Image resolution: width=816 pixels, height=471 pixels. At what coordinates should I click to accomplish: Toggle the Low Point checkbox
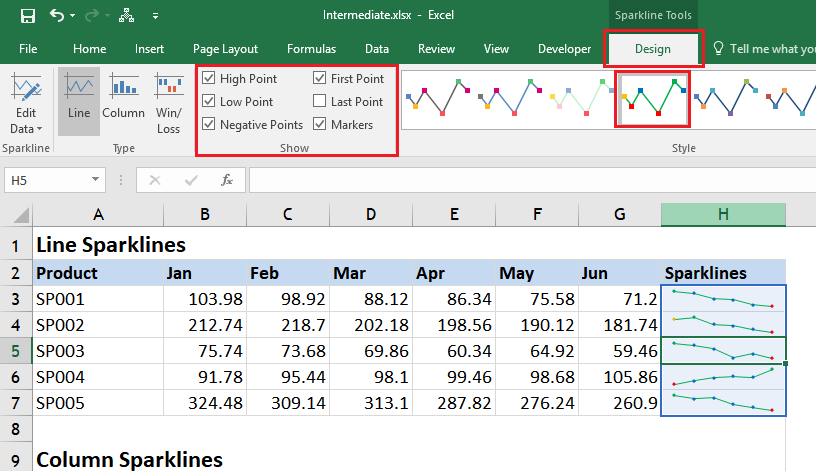(x=209, y=101)
